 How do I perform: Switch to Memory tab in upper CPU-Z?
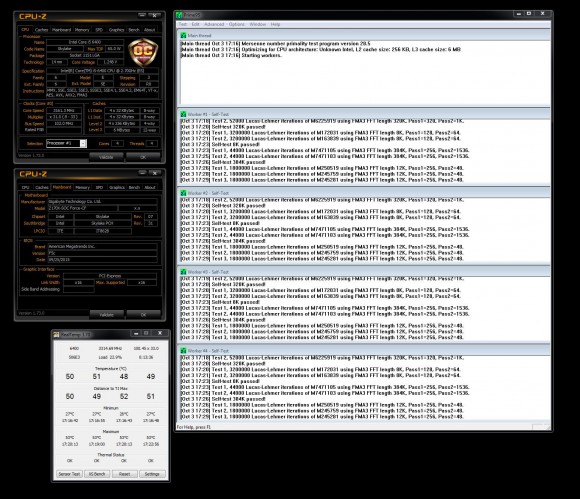tap(82, 30)
